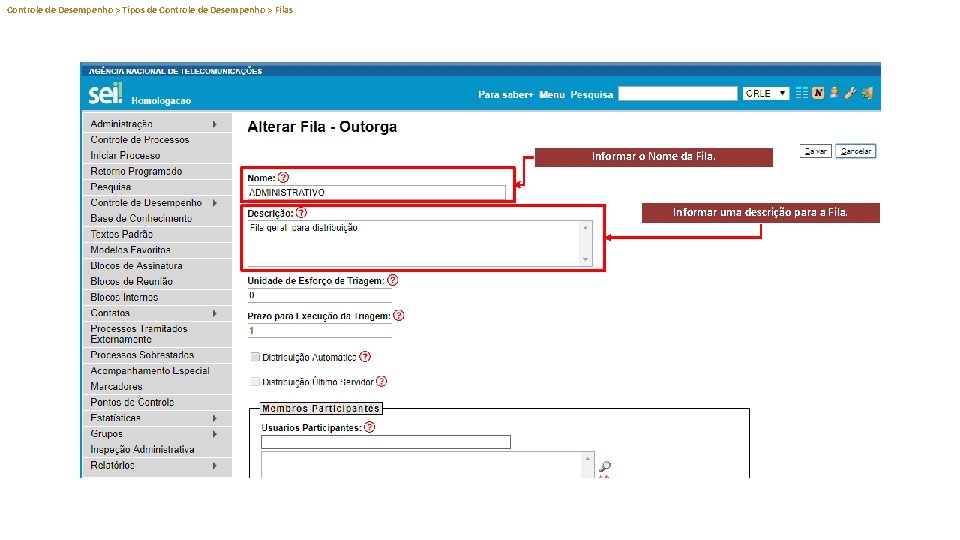960x540 pixels.
Task: Expand the Contatos submenu arrow
Action: [x=214, y=313]
